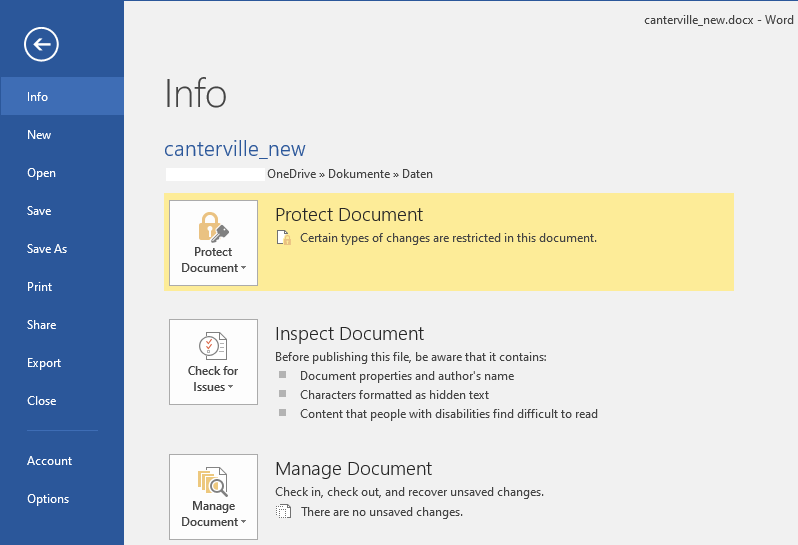Open the Print section

[x=39, y=287]
